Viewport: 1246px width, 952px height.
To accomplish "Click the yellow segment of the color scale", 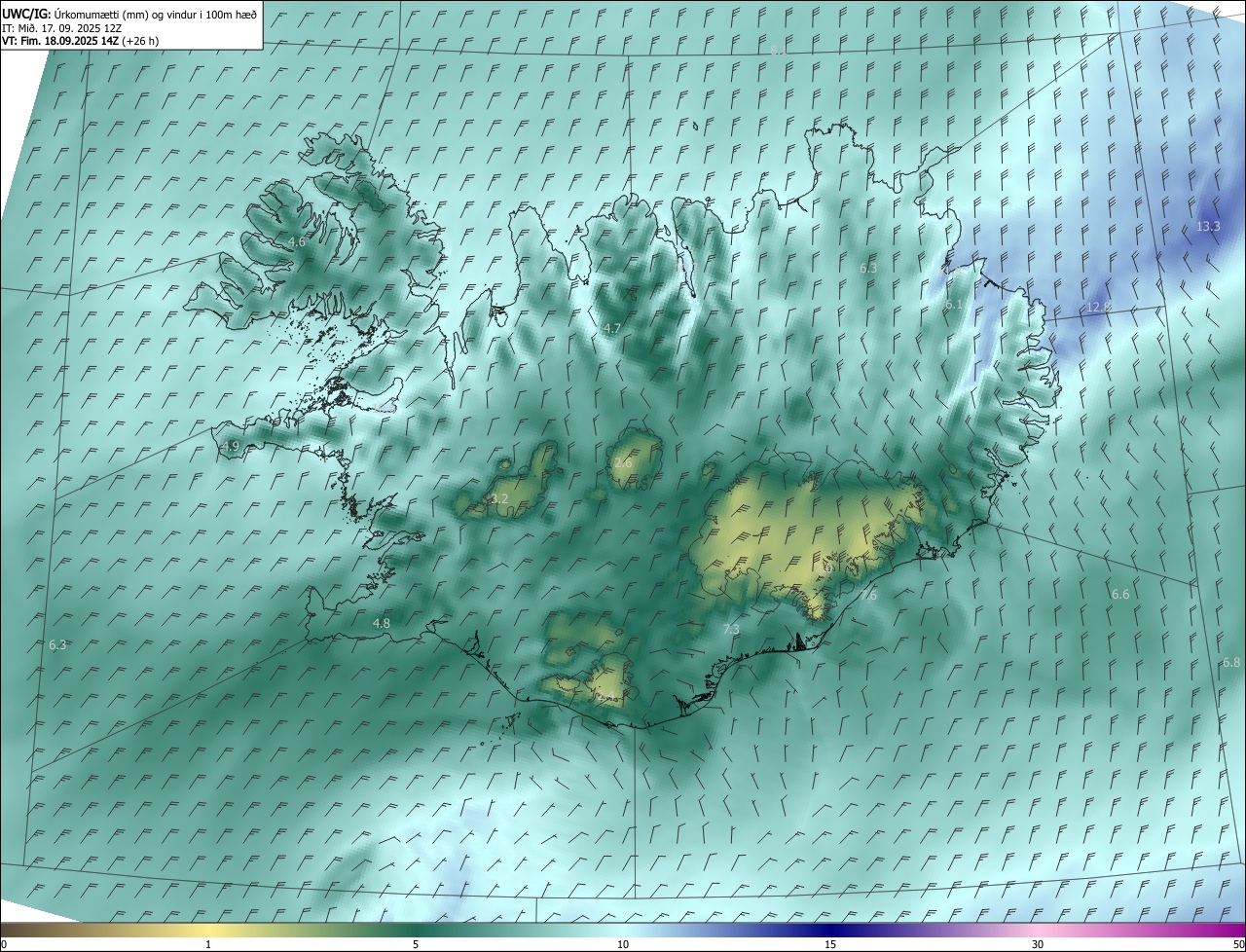I will click(208, 931).
